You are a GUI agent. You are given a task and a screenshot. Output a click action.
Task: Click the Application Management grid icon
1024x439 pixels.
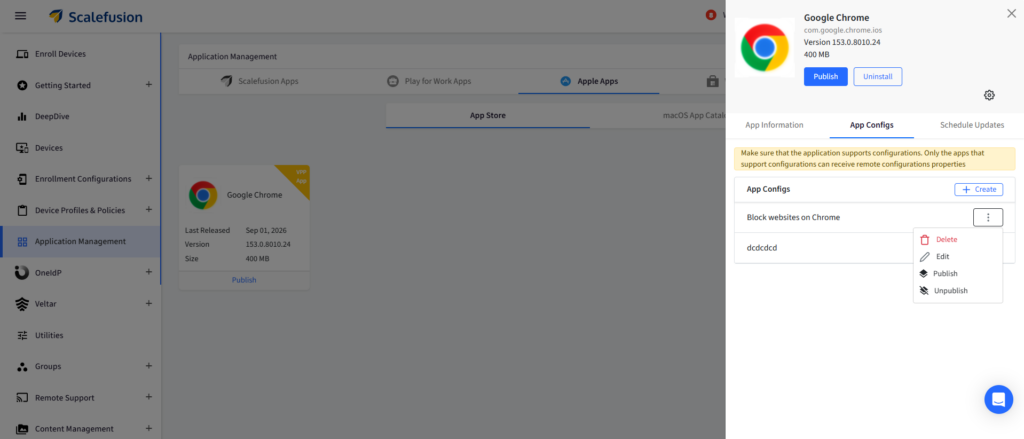pyautogui.click(x=22, y=242)
